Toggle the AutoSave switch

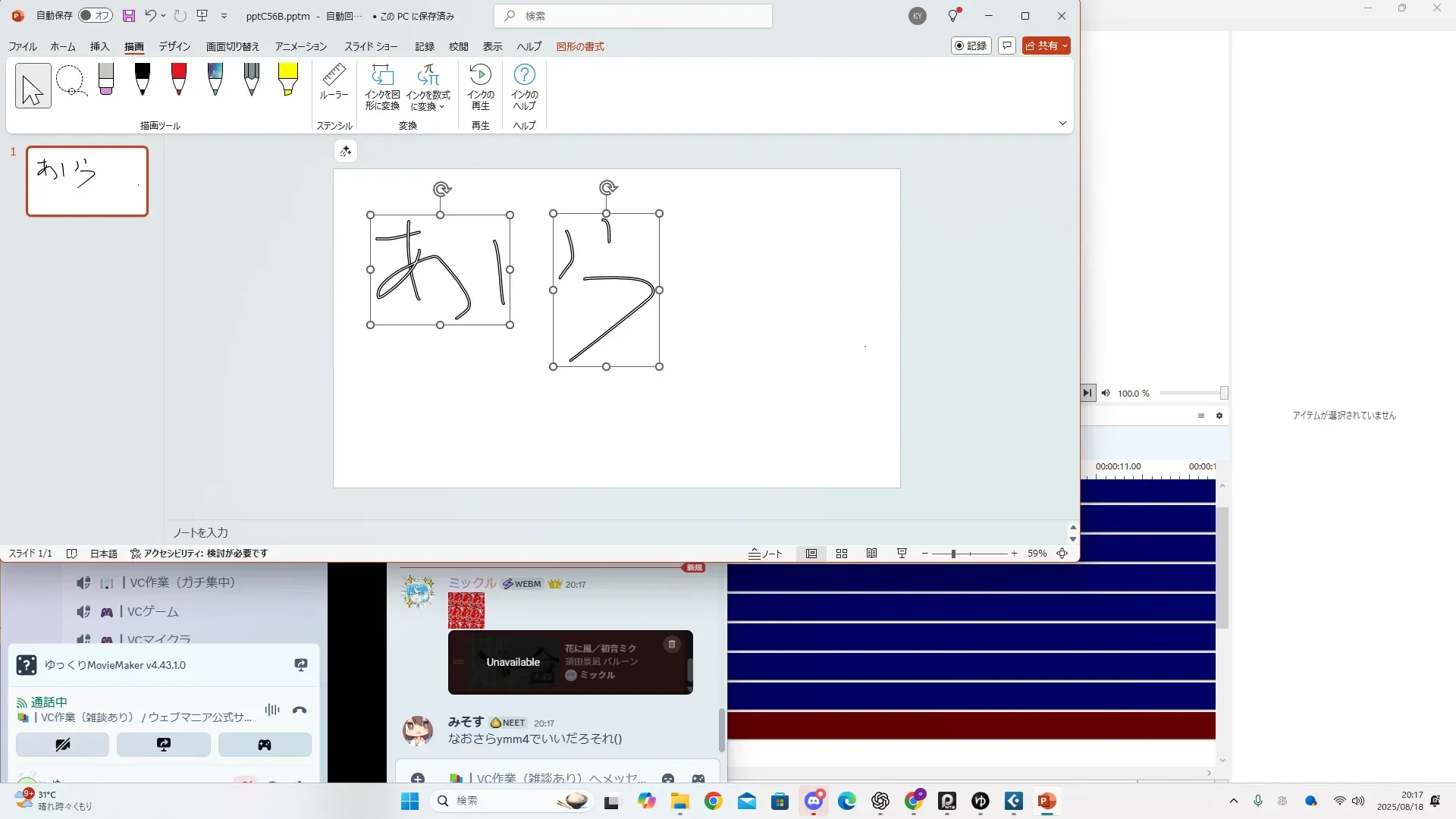(96, 15)
